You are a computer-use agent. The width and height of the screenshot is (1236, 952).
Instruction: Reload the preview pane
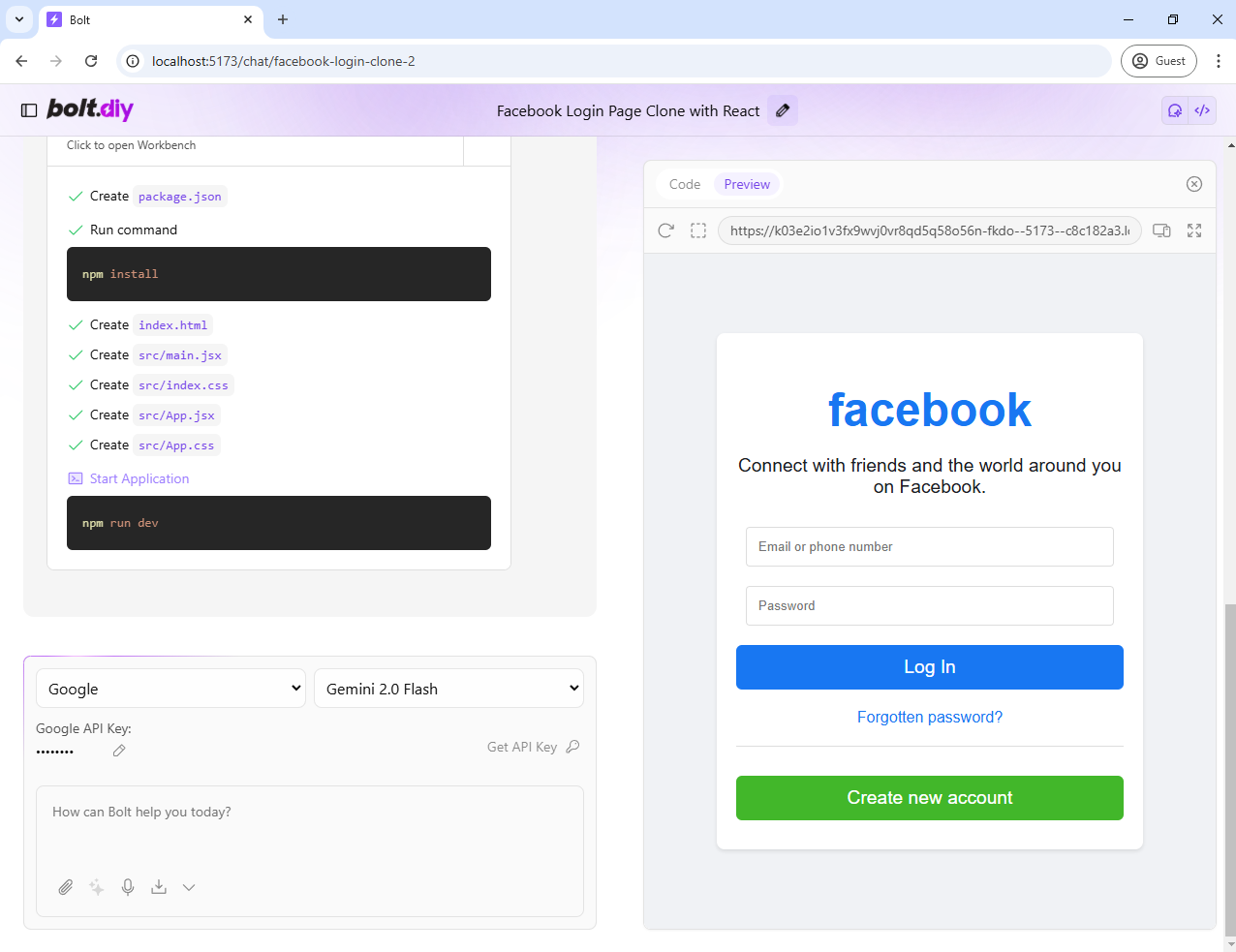point(665,230)
